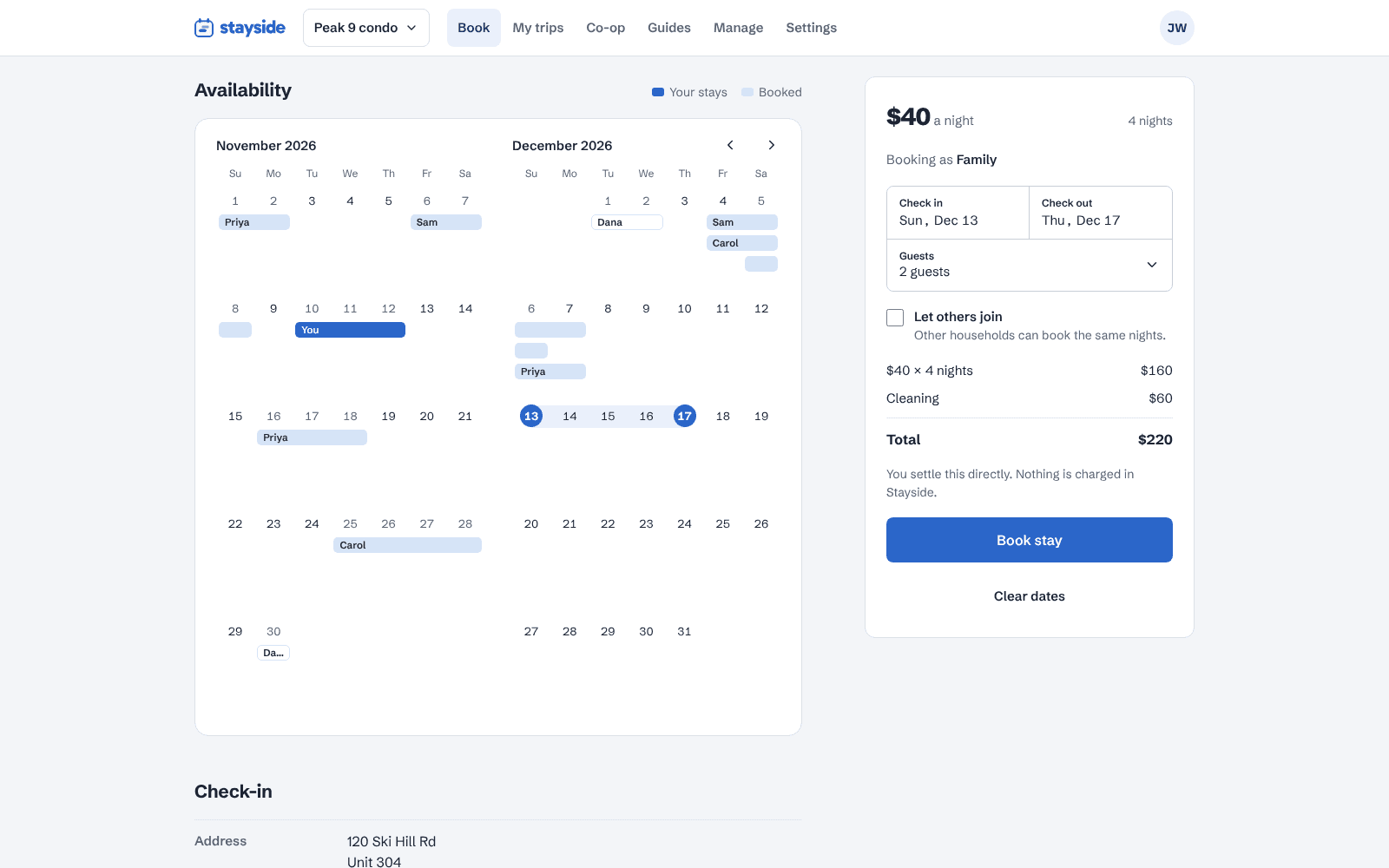1389x868 pixels.
Task: Select December 13 on the calendar
Action: point(531,417)
